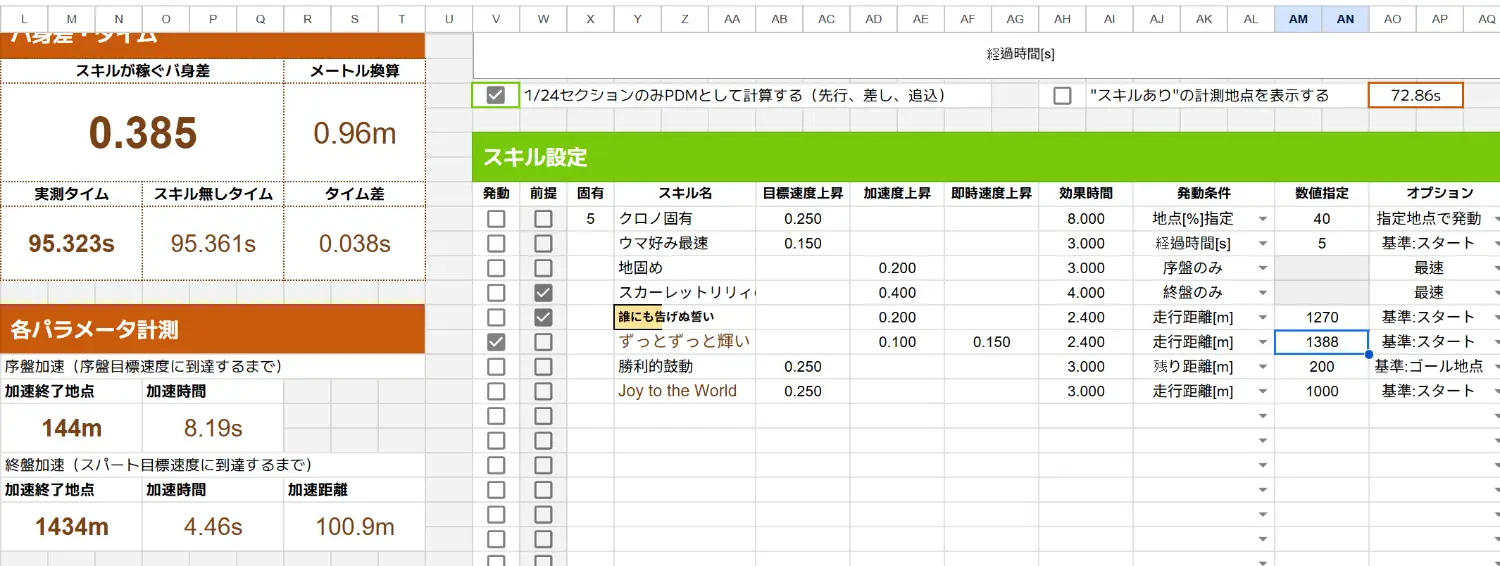Expand the 経過時間[s] dropdown for ウマ好み最速

[x=1262, y=244]
